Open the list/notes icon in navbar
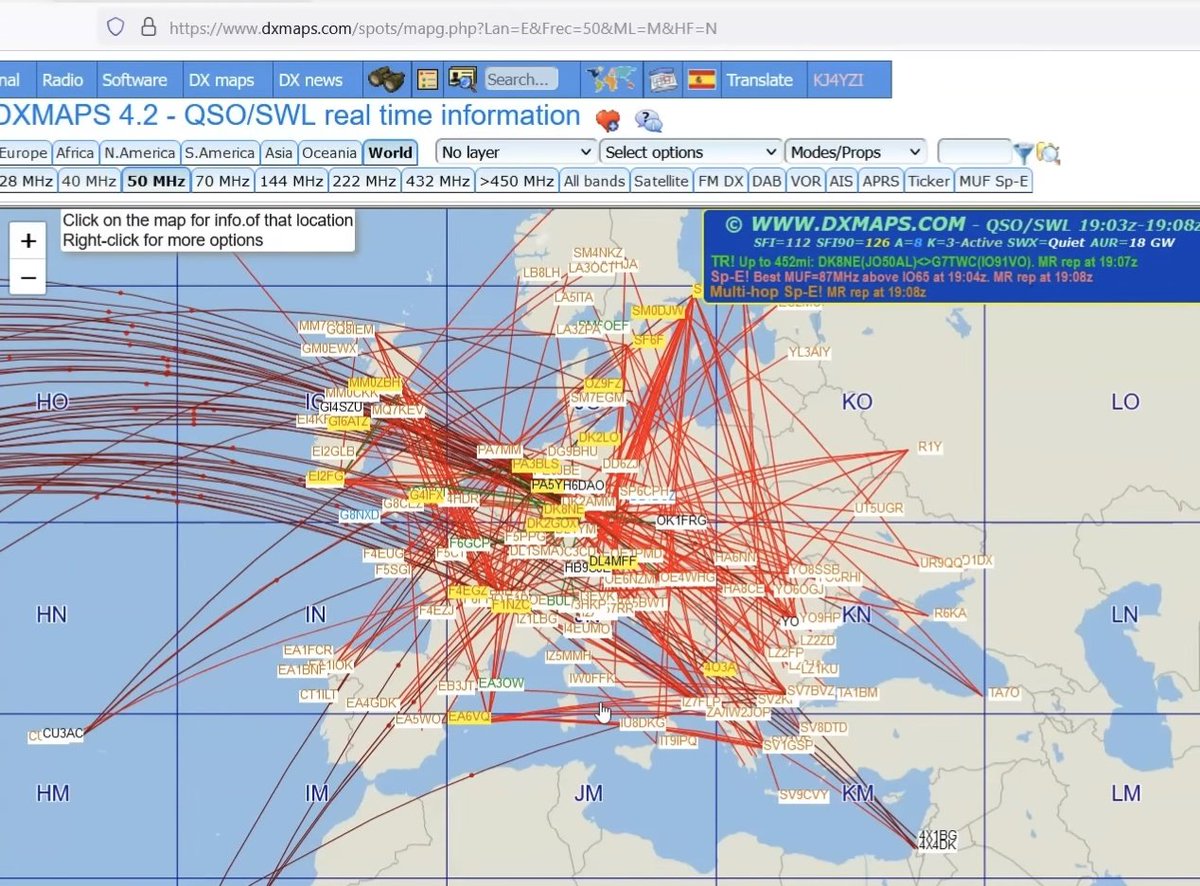 coord(428,80)
